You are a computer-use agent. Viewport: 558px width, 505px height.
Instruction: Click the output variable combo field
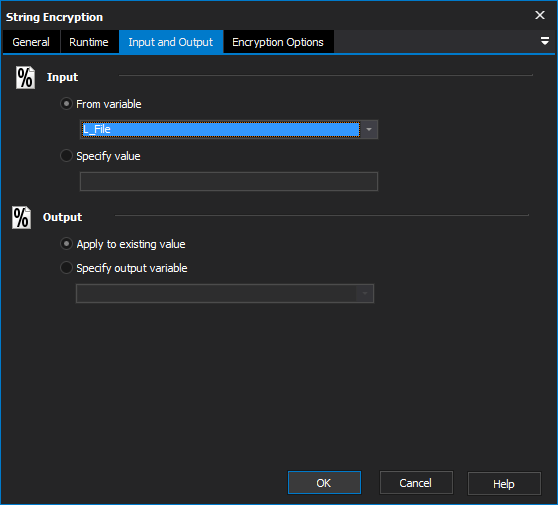225,294
